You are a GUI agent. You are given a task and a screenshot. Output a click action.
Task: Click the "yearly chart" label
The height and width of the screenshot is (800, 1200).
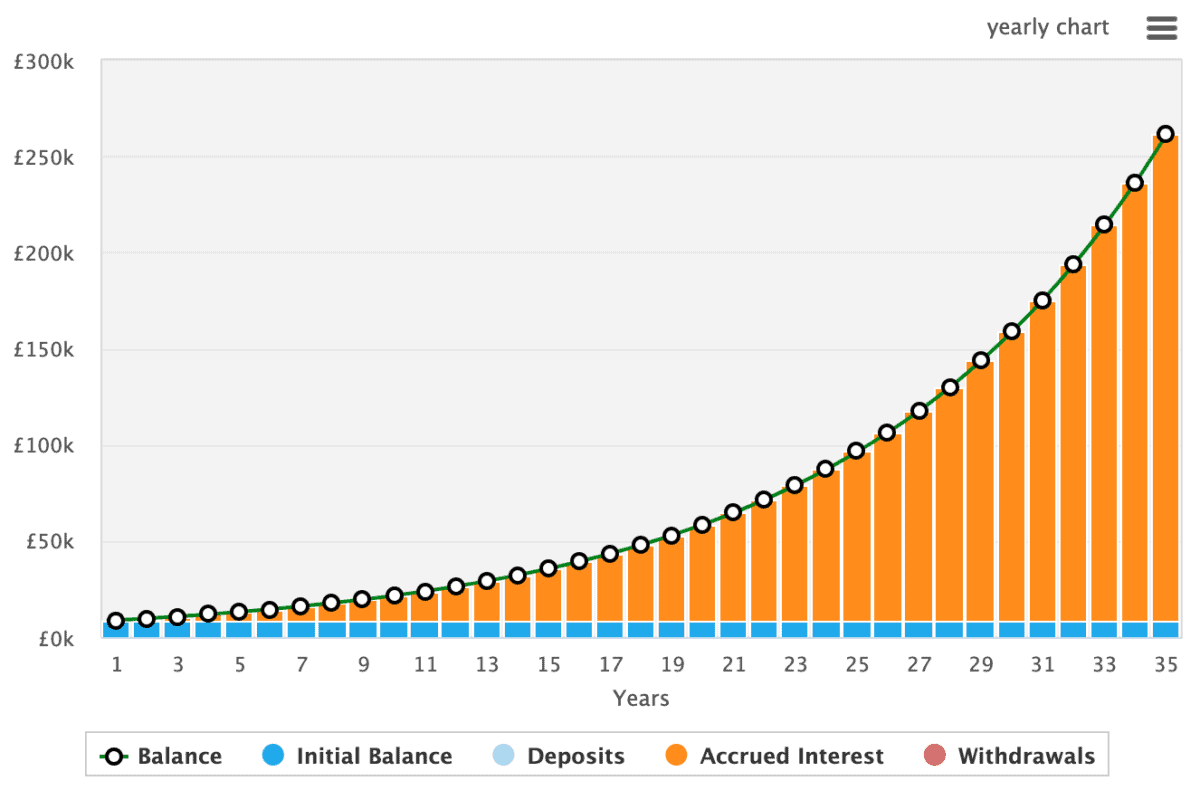point(1047,27)
